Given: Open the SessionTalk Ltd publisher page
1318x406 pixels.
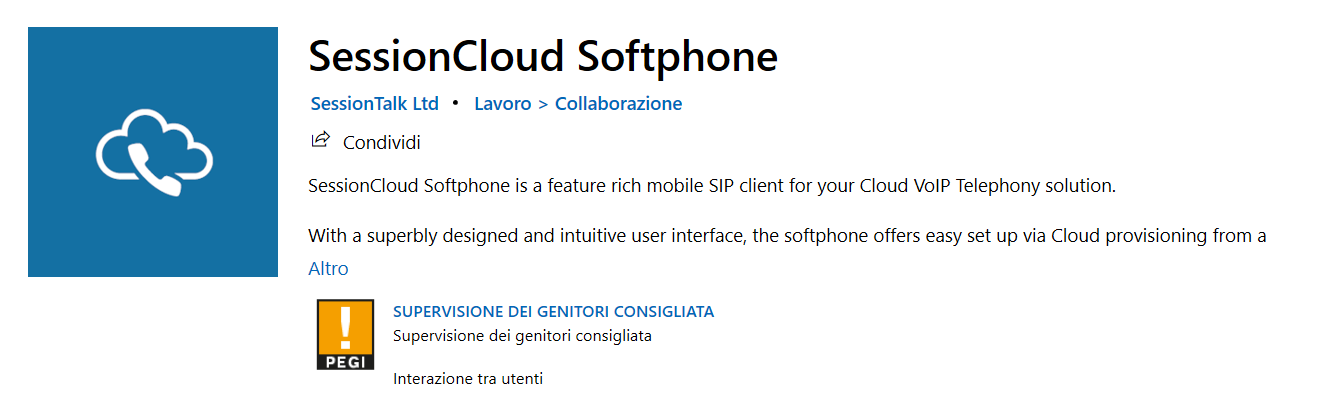Looking at the screenshot, I should [375, 104].
